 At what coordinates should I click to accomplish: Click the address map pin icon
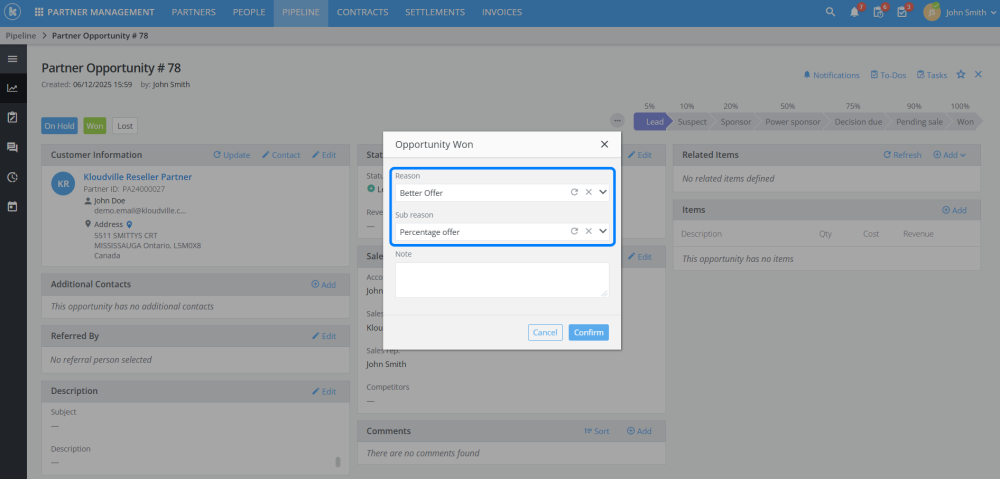[x=129, y=225]
